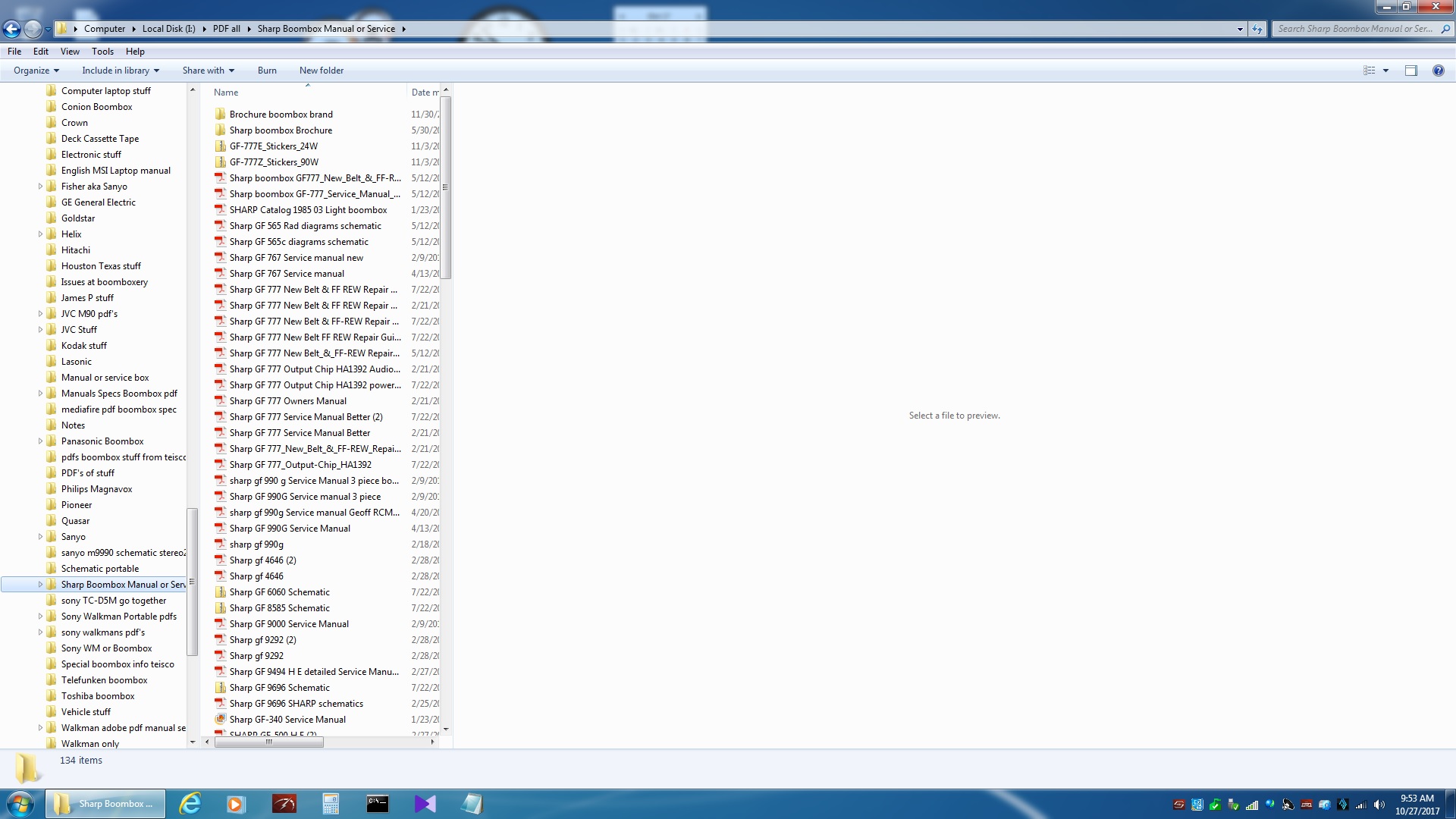Click the PDF all breadcrumb segment
The image size is (1456, 819).
click(226, 29)
